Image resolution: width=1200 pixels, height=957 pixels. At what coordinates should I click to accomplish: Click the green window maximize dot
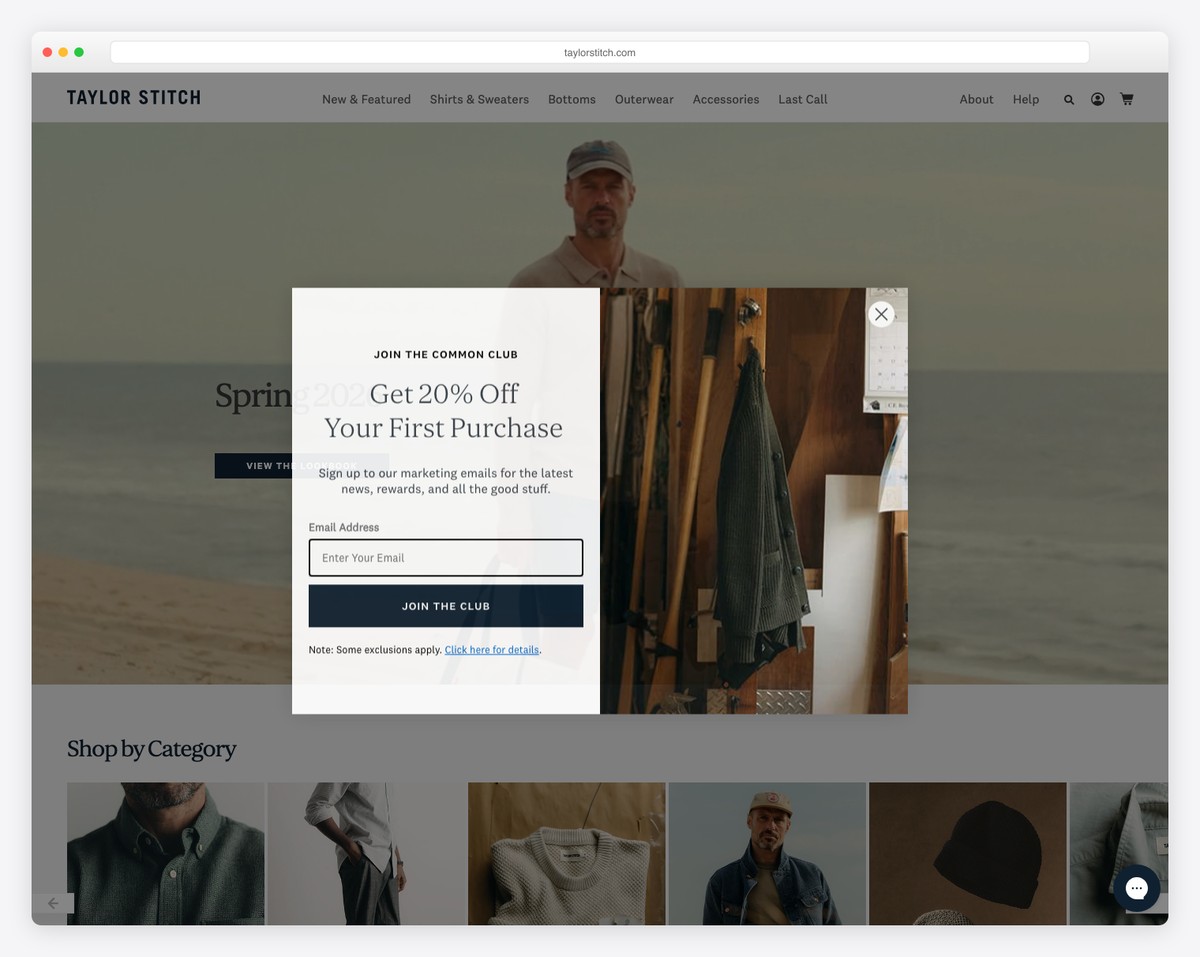(x=79, y=52)
